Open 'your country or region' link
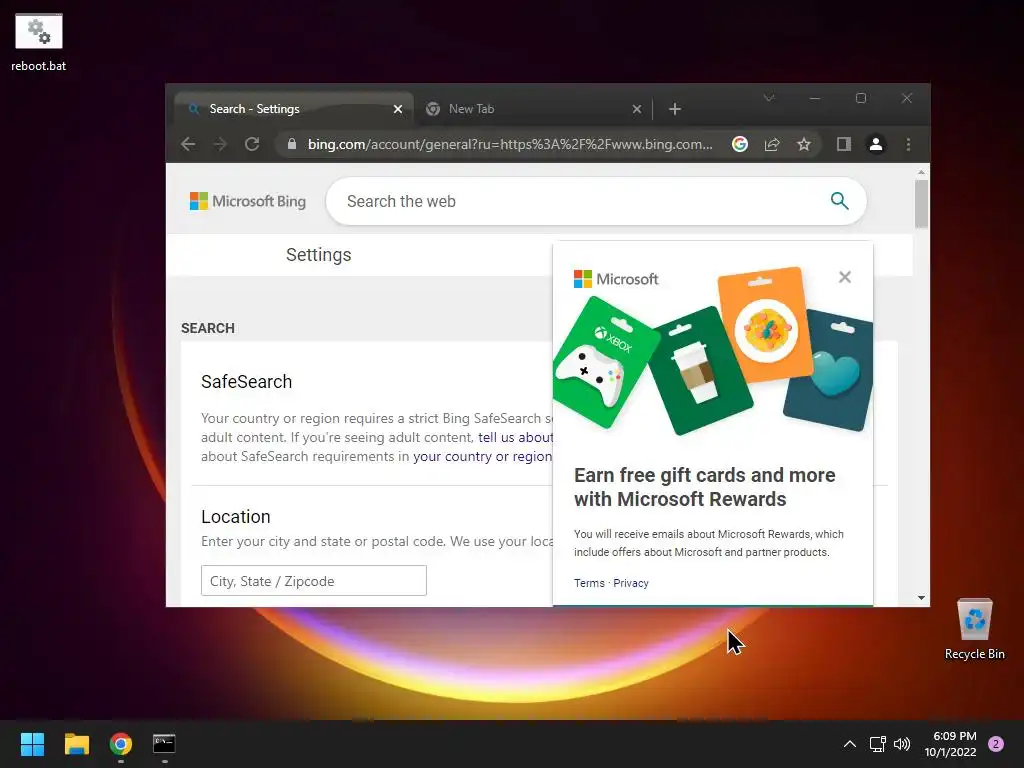This screenshot has height=768, width=1024. [x=483, y=456]
